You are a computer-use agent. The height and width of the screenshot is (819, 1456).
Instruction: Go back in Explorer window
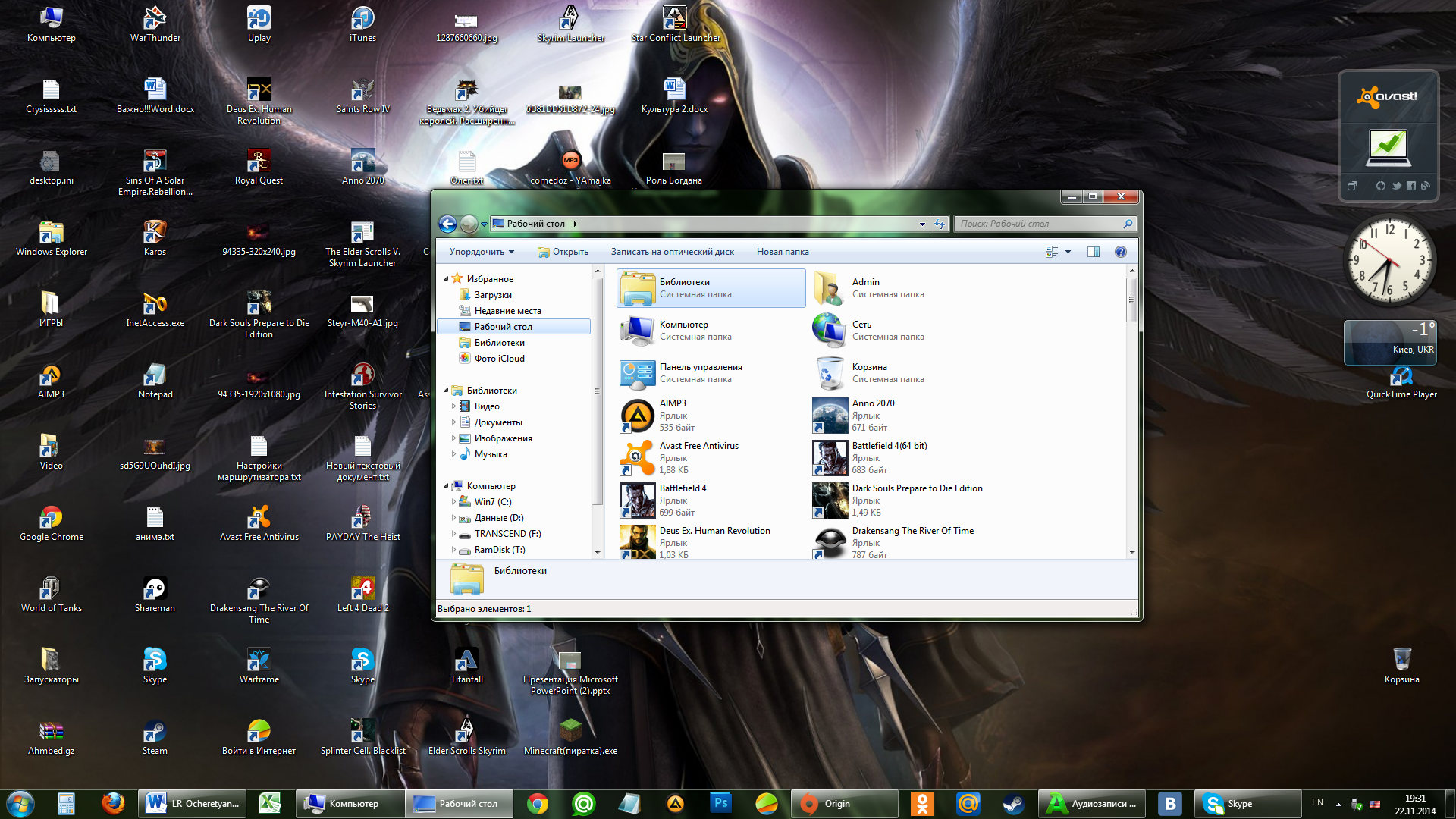pyautogui.click(x=447, y=224)
